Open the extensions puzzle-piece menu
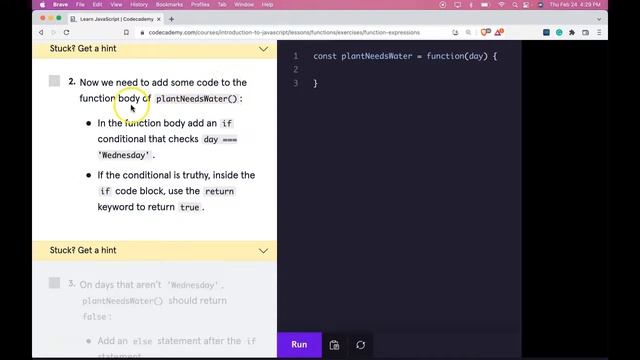640x360 pixels. pyautogui.click(x=572, y=32)
